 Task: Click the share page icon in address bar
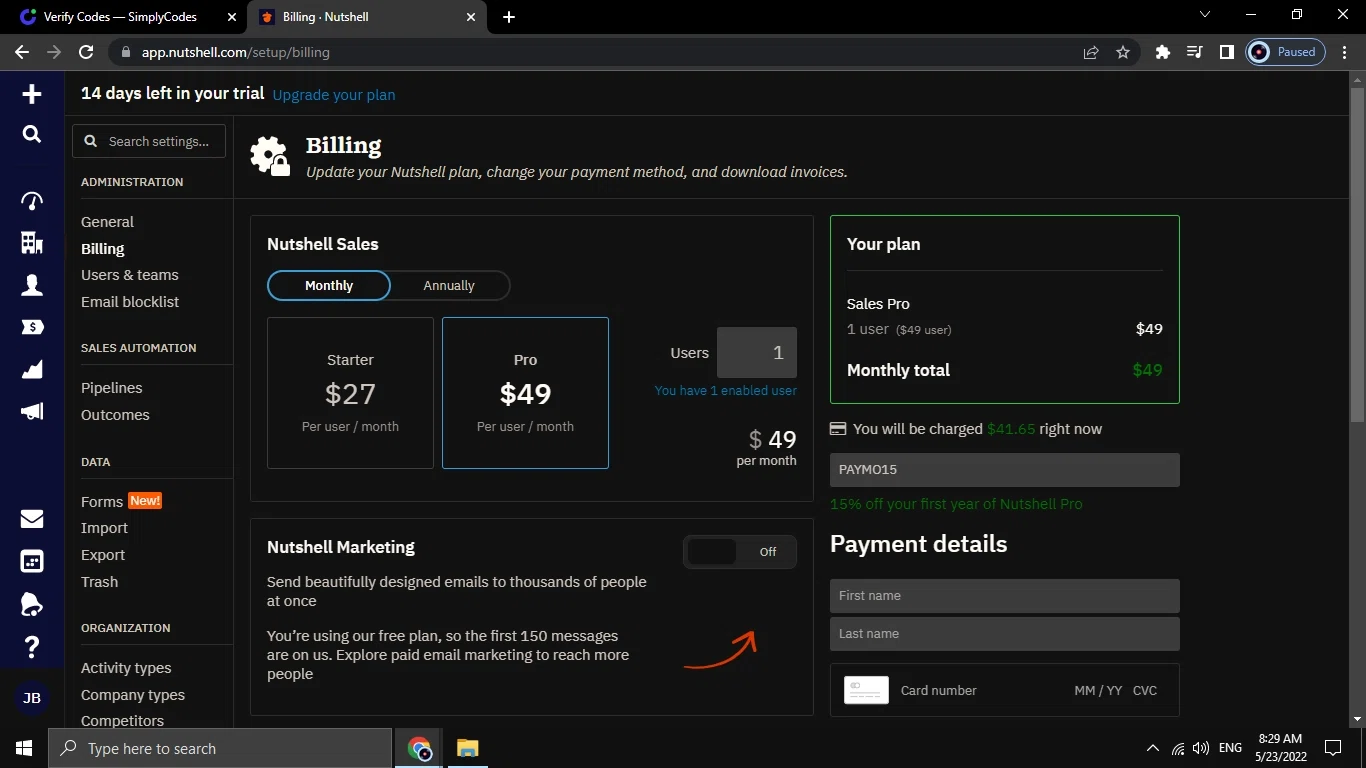point(1091,52)
